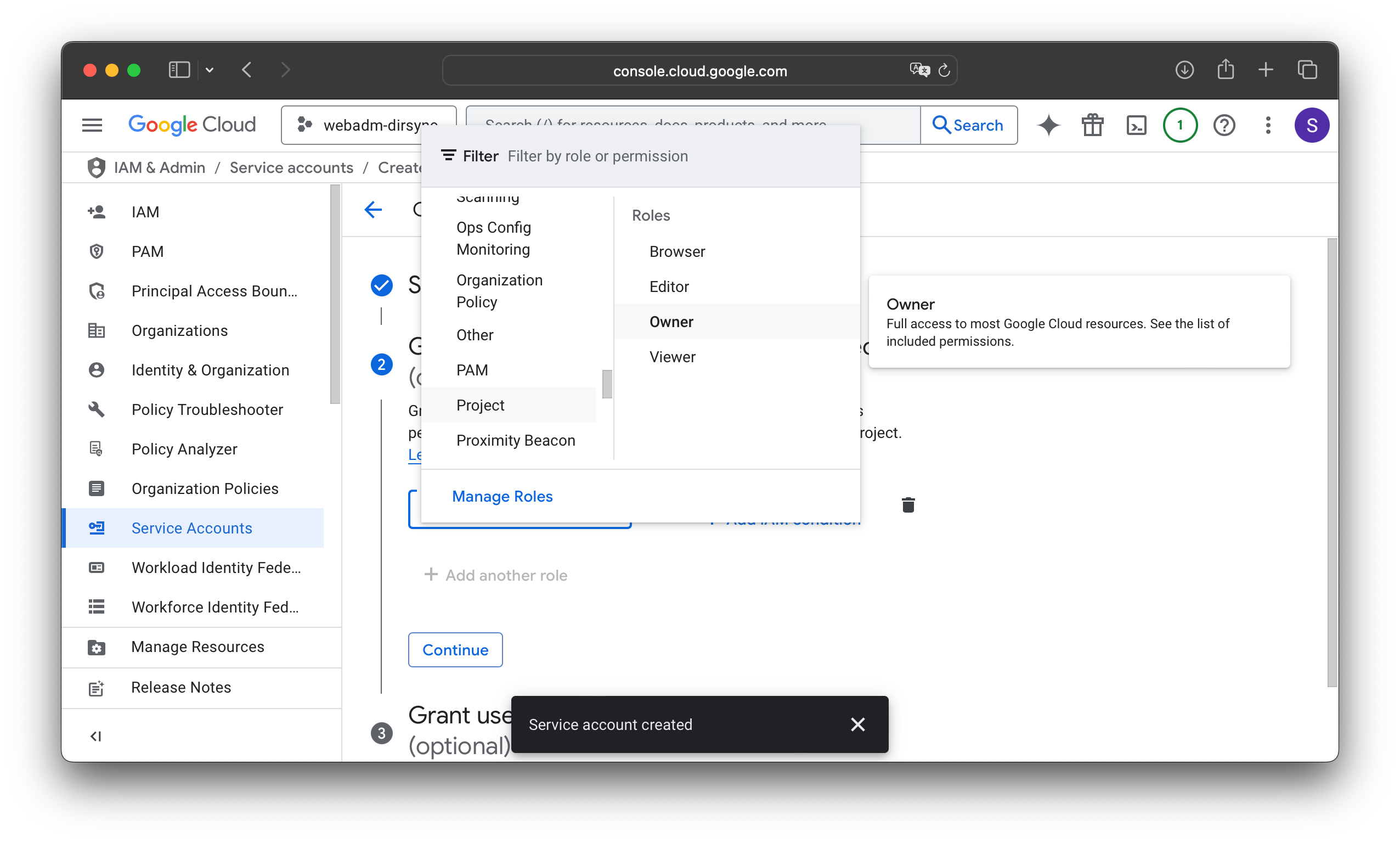
Task: Open the free trial gift icon
Action: (1092, 125)
